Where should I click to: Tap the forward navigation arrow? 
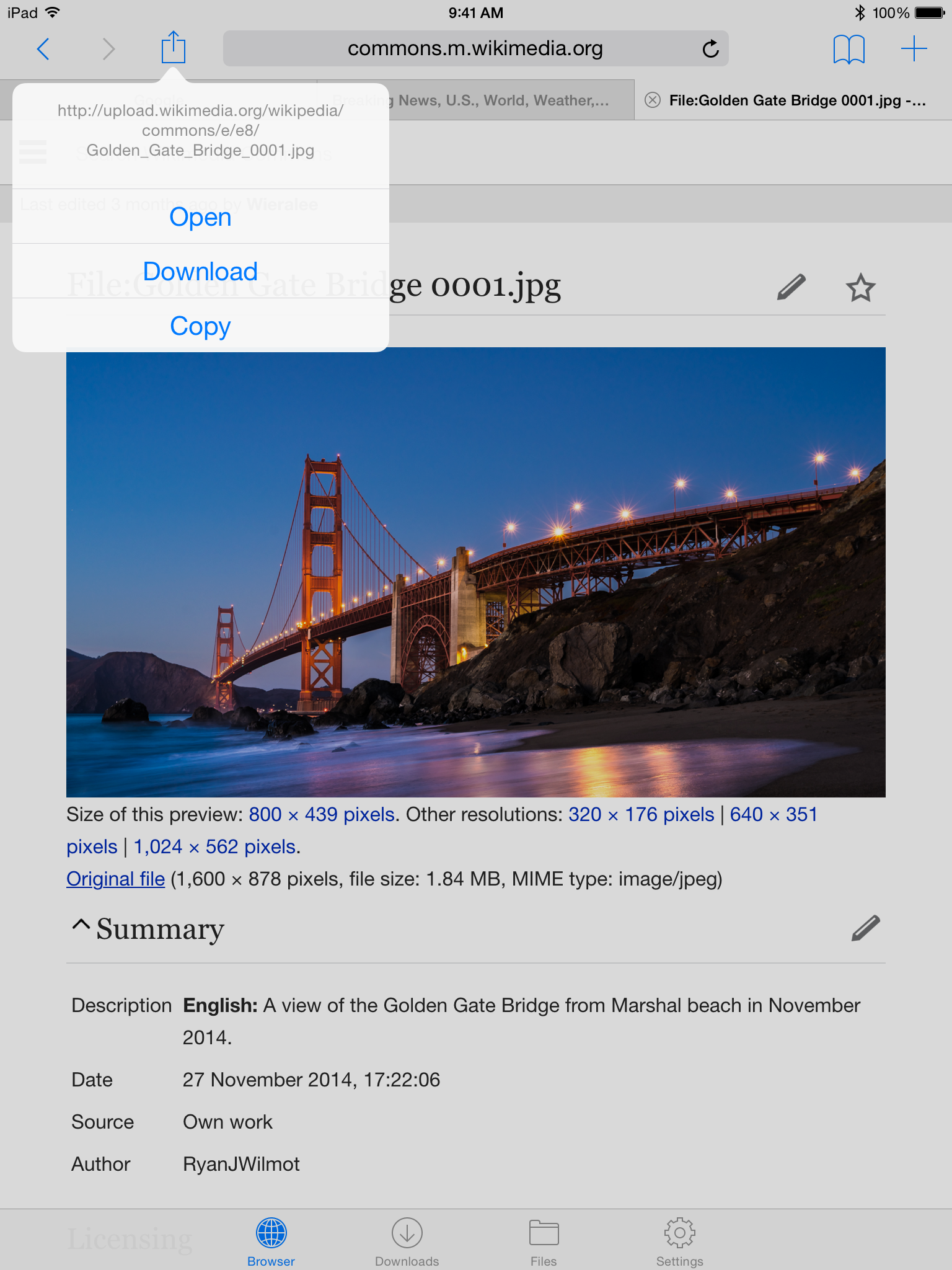108,48
